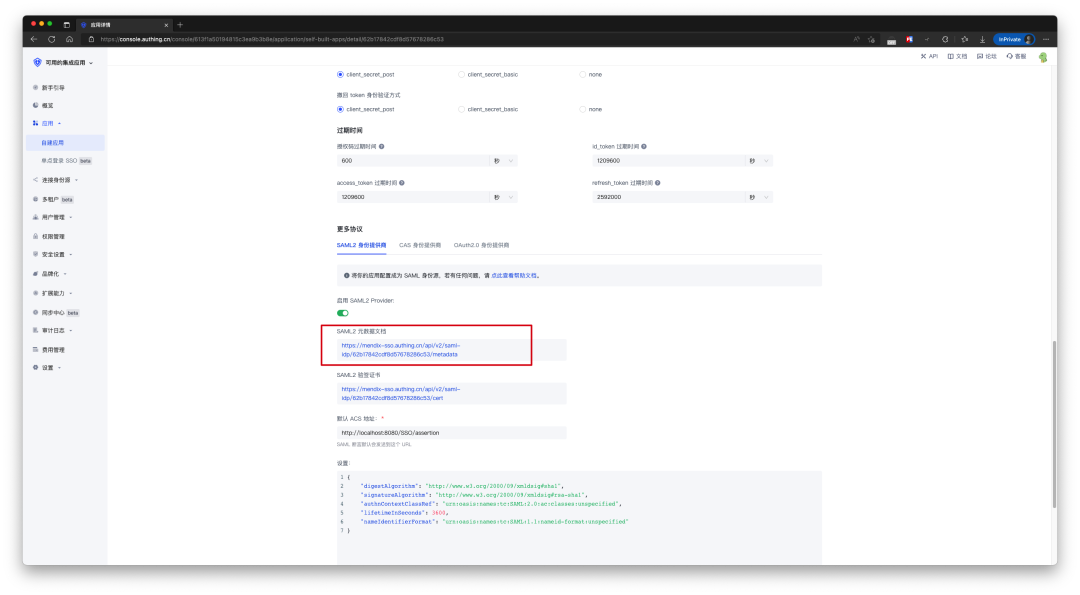Click the 默认 ACS 地址 input field
Viewport: 1080px width, 595px height.
(x=451, y=432)
